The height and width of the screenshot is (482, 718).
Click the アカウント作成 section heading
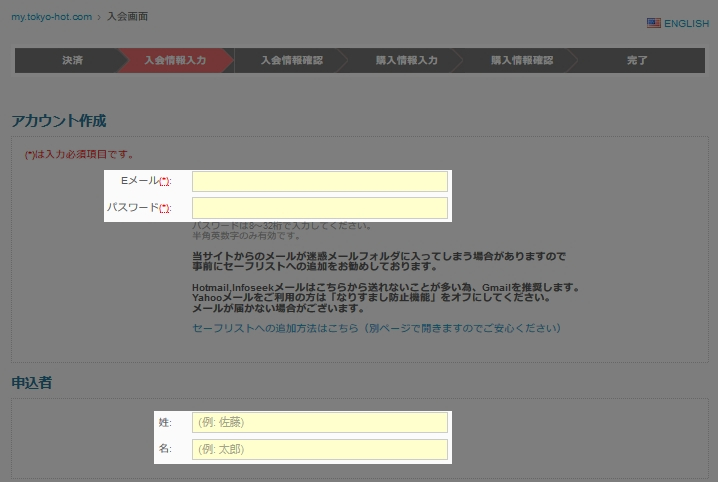58,121
